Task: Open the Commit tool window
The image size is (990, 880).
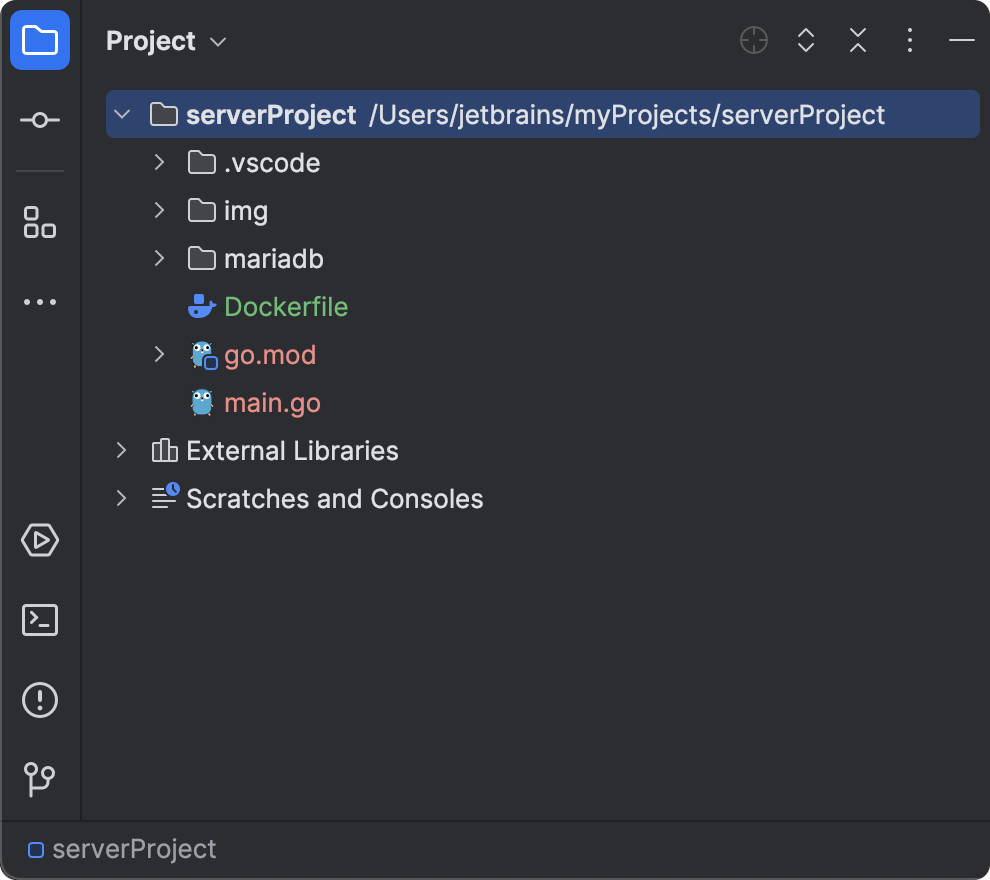Action: (39, 118)
